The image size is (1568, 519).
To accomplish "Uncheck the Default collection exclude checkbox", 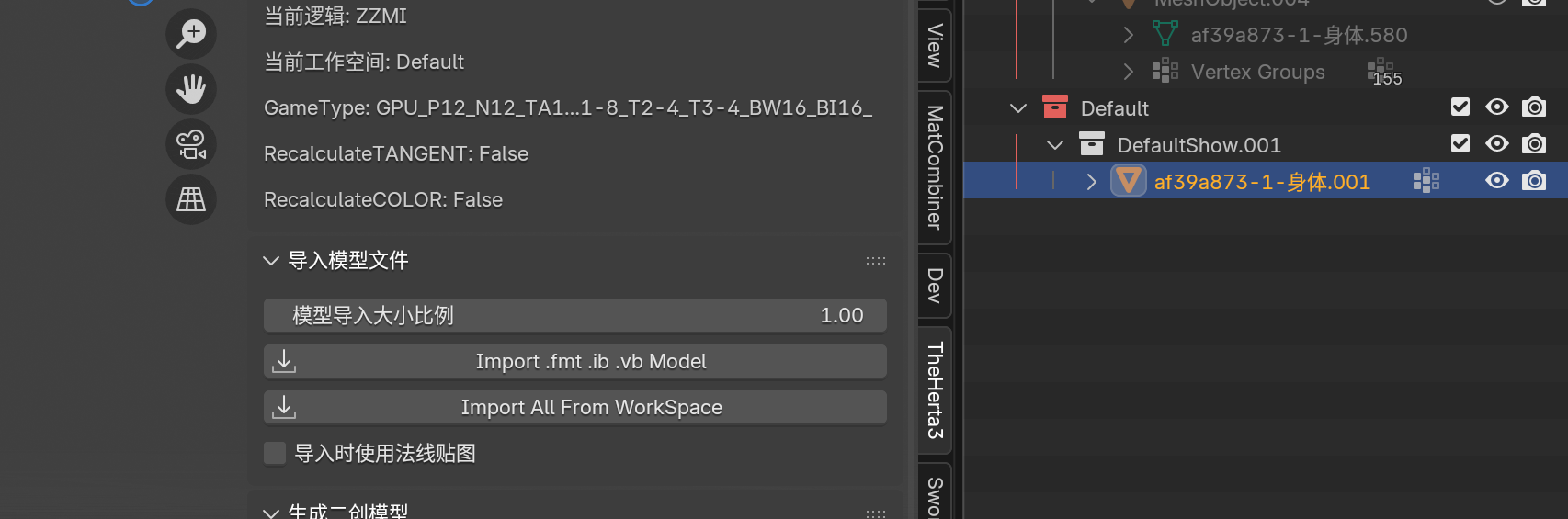I will [x=1460, y=107].
